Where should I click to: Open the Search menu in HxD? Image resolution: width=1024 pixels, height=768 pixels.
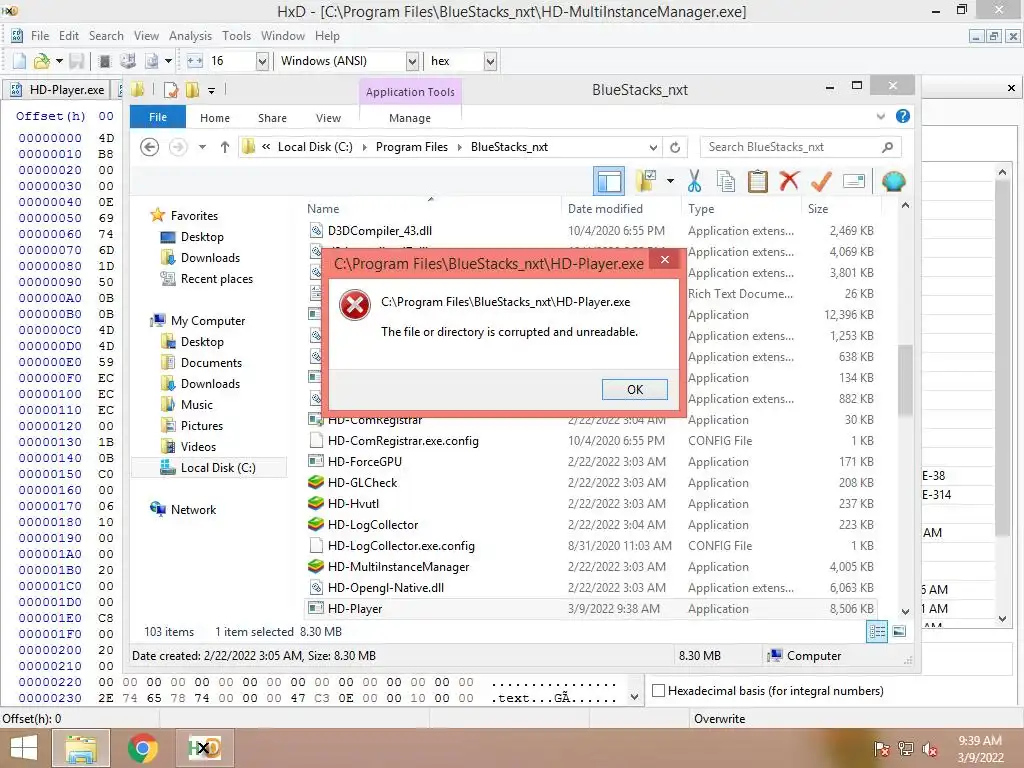(x=106, y=36)
